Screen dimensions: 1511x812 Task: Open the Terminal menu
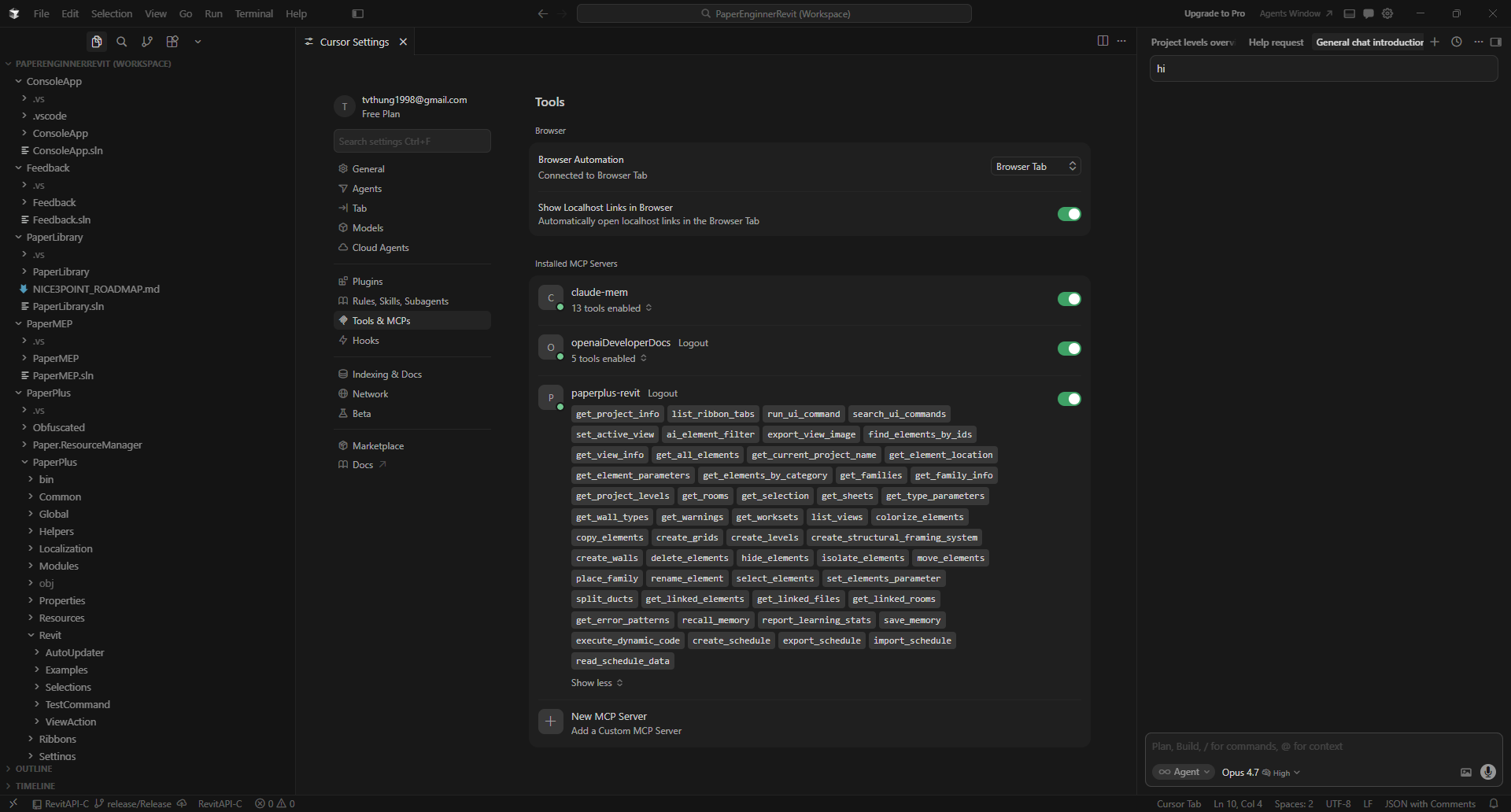[x=253, y=13]
